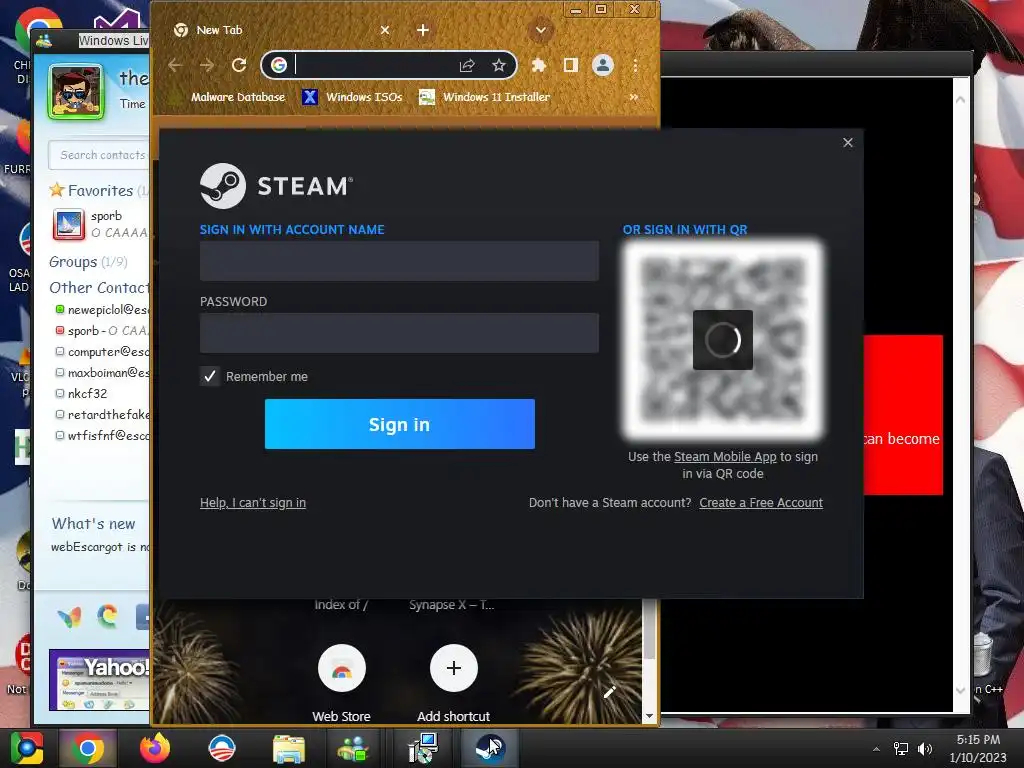Collapse the Groups section in Messenger
The height and width of the screenshot is (768, 1024).
point(88,262)
